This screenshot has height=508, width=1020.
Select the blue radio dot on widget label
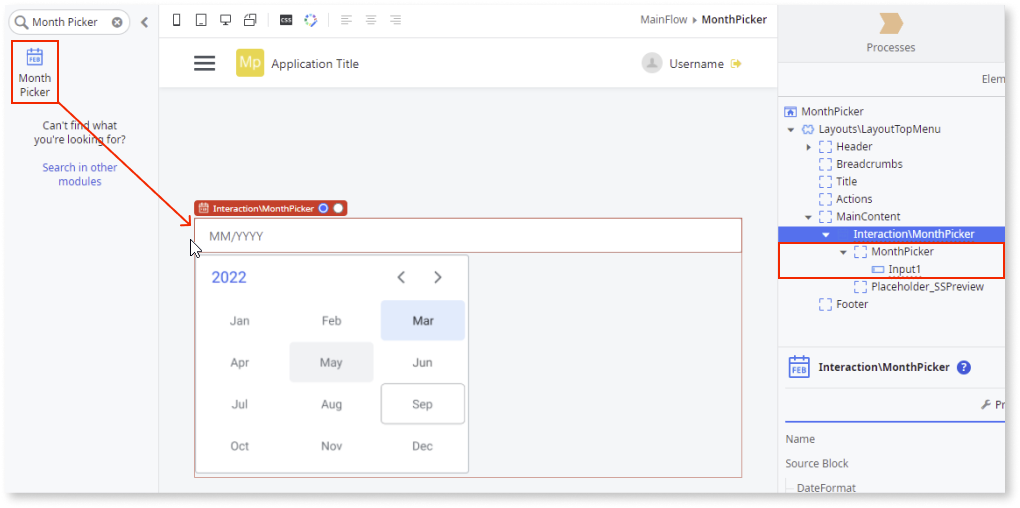[x=323, y=208]
